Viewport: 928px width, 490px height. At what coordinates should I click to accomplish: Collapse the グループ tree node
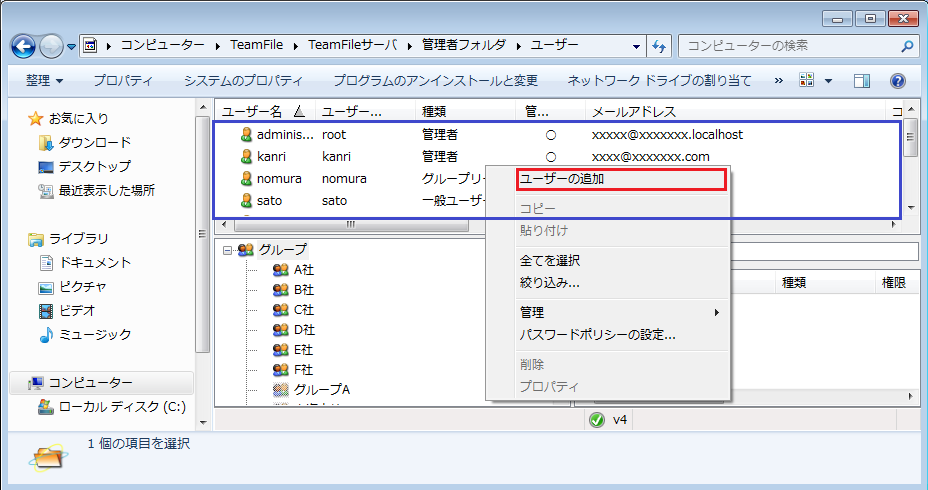[x=227, y=250]
